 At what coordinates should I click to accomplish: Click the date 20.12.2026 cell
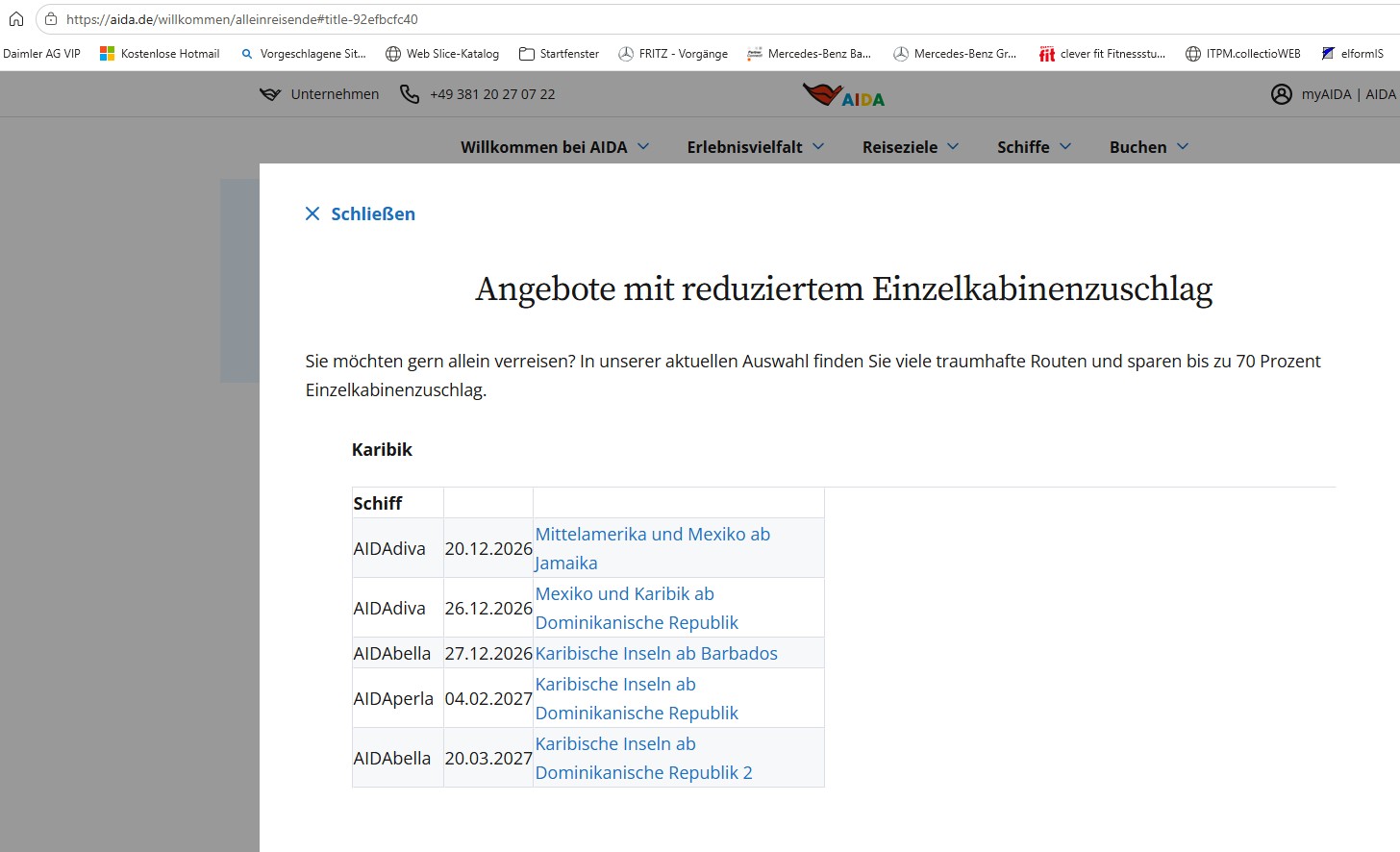point(488,548)
